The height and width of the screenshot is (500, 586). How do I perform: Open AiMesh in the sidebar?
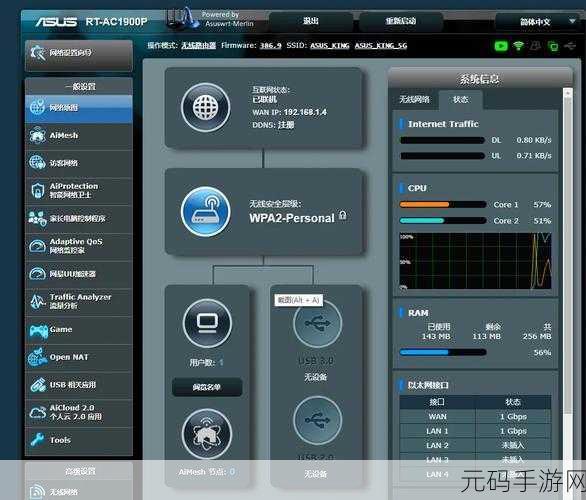point(79,136)
